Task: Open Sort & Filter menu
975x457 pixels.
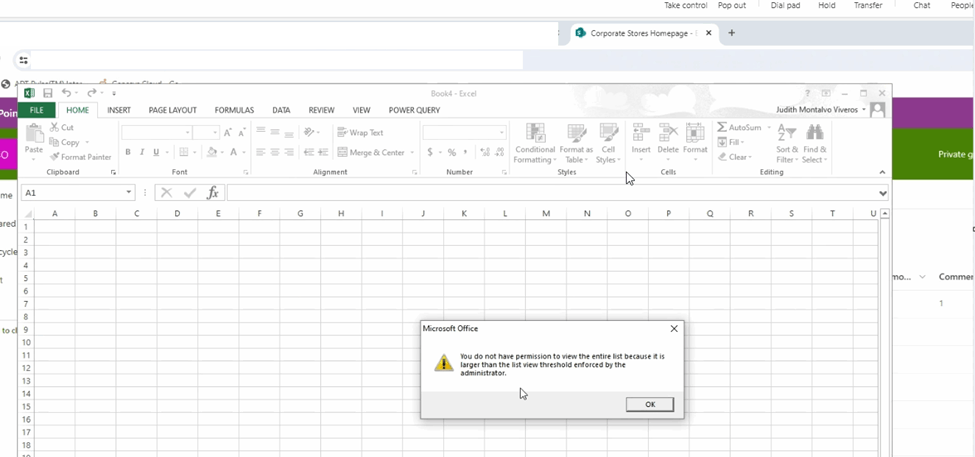Action: [787, 144]
